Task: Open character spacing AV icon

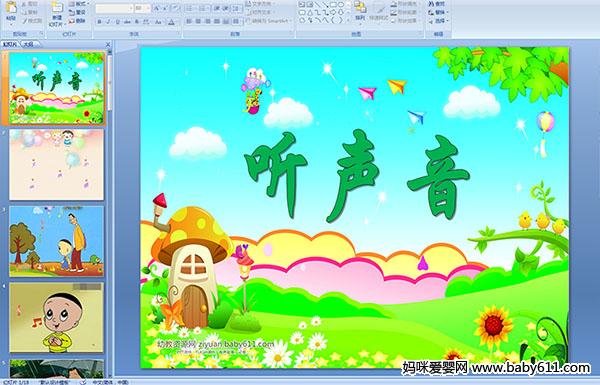Action: point(146,22)
